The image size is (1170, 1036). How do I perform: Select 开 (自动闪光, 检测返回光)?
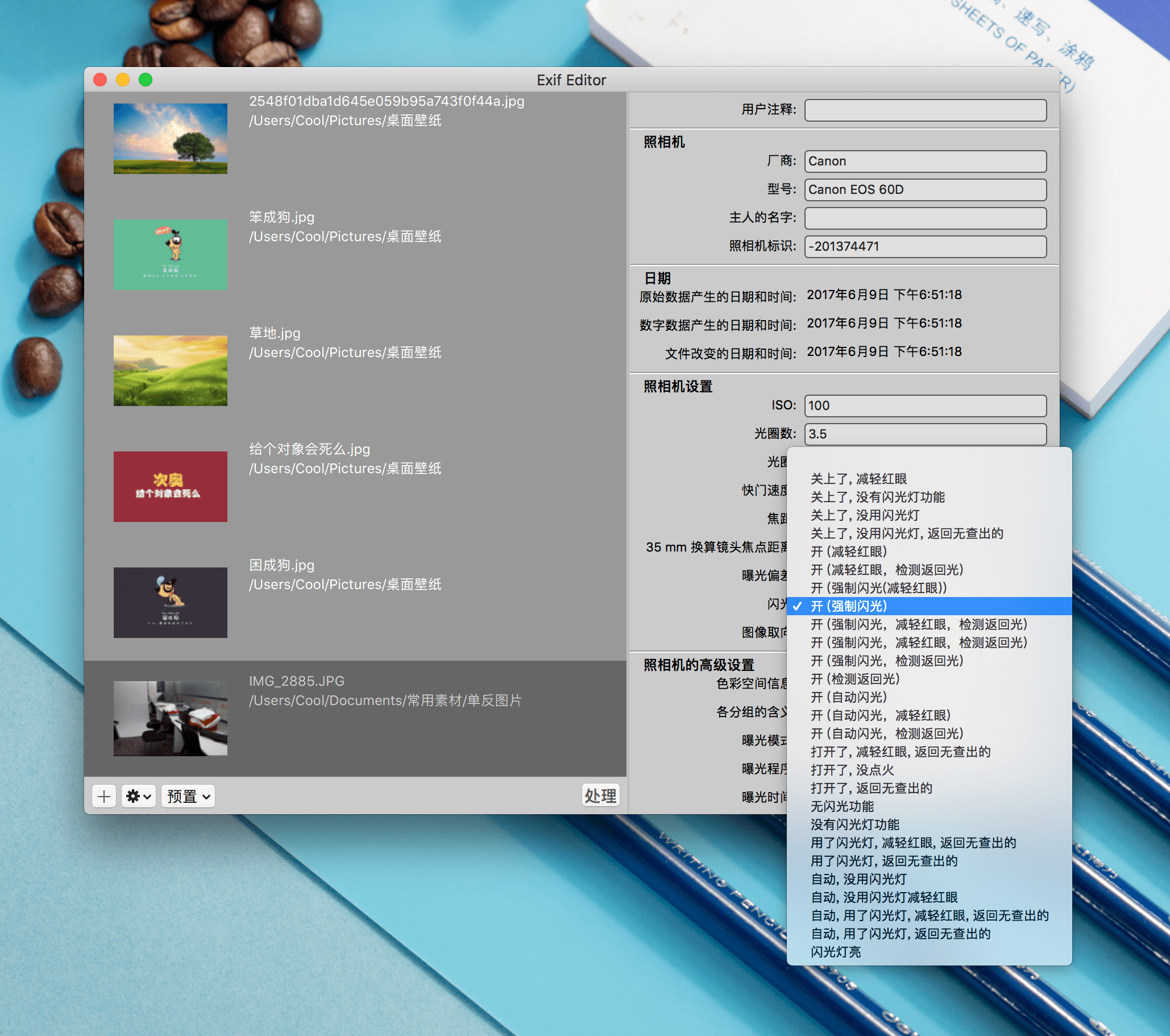pyautogui.click(x=929, y=734)
